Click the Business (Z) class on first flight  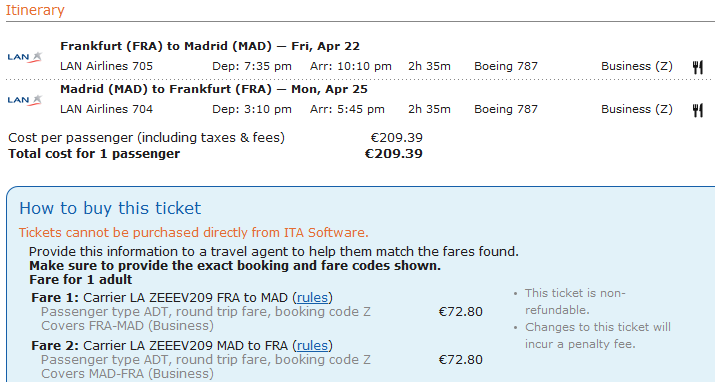coord(637,67)
